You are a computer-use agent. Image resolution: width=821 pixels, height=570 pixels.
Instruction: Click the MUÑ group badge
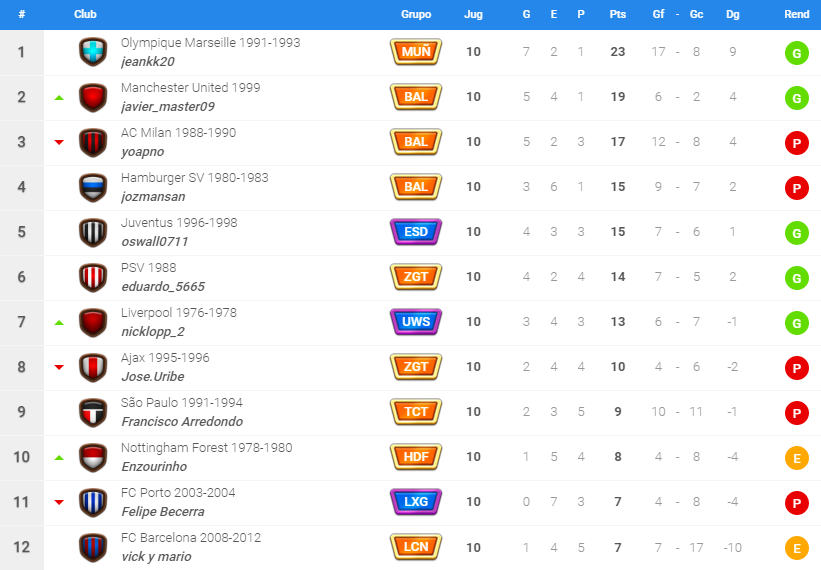(416, 52)
